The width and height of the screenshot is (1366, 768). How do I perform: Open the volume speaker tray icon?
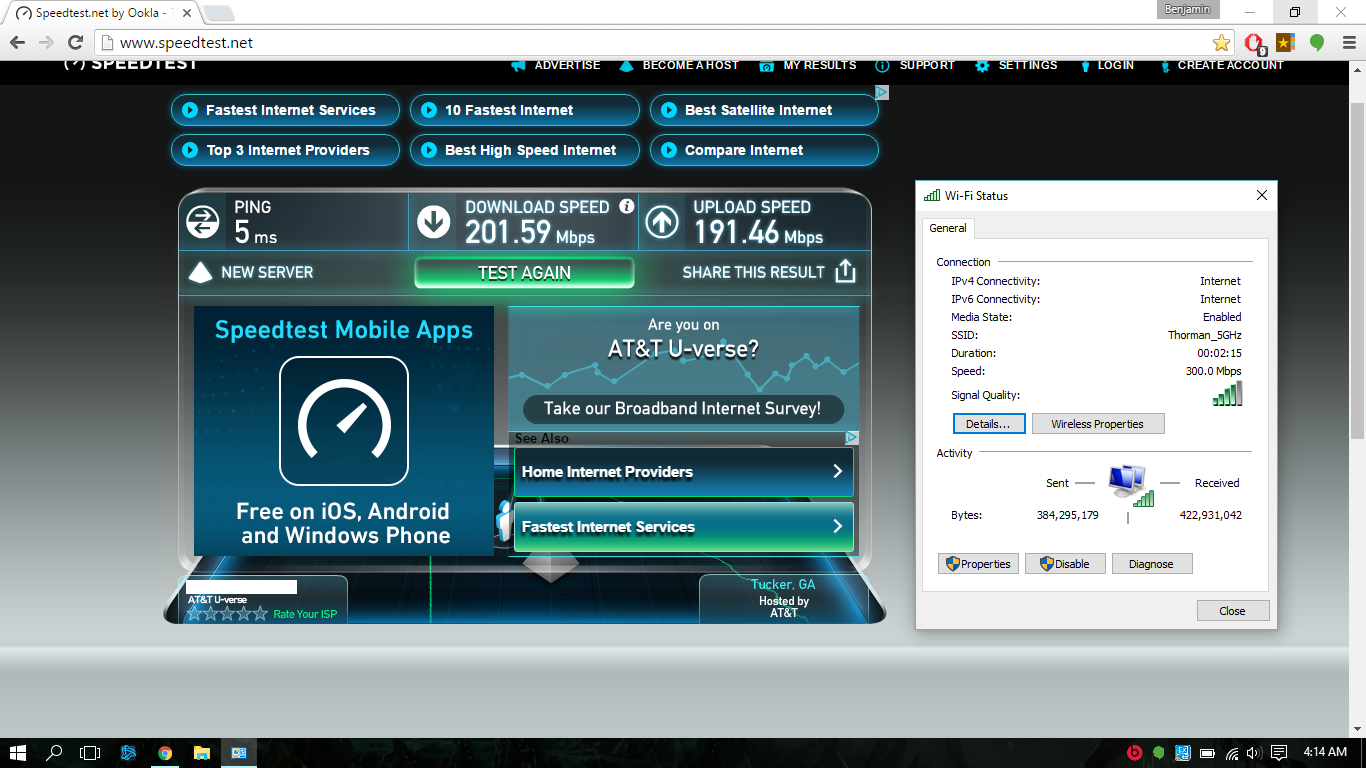[x=1254, y=753]
